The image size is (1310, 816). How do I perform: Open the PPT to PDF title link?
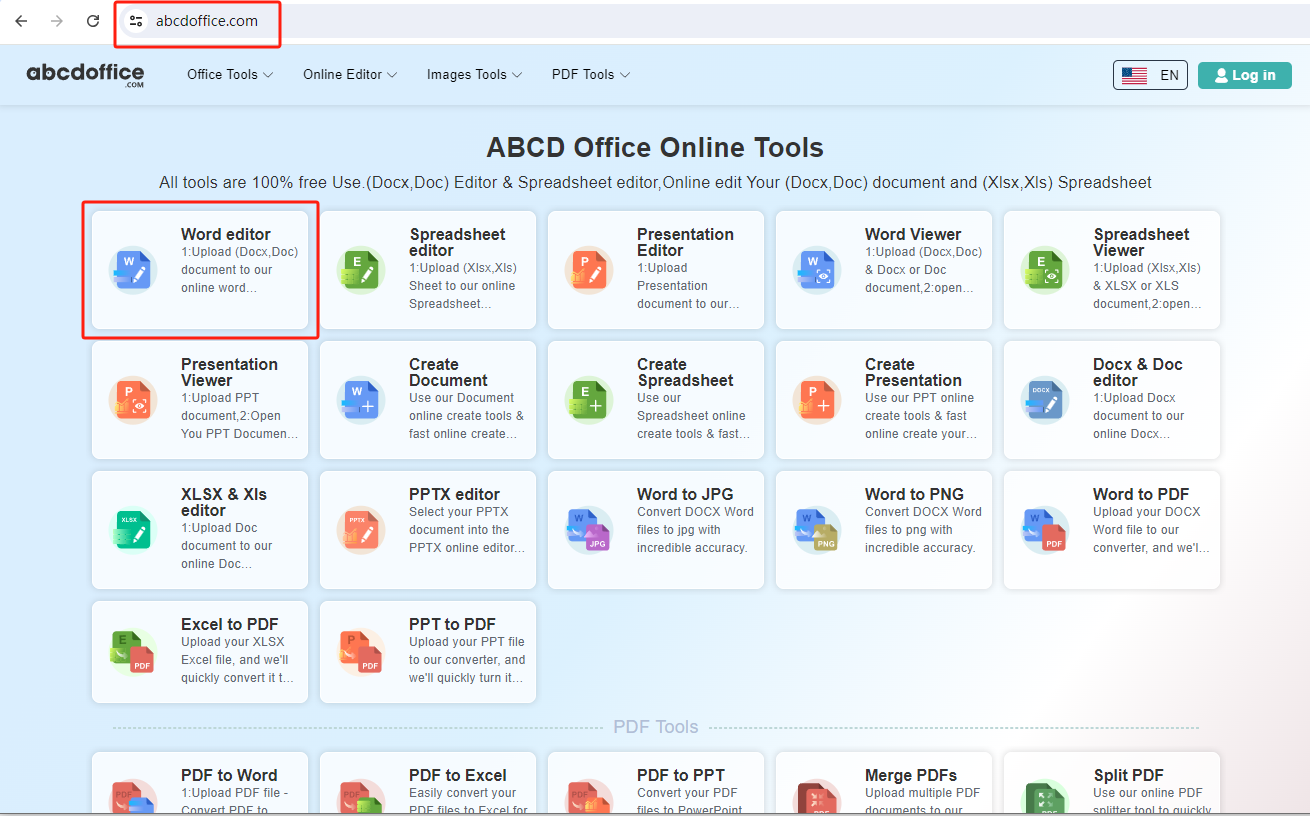click(452, 625)
